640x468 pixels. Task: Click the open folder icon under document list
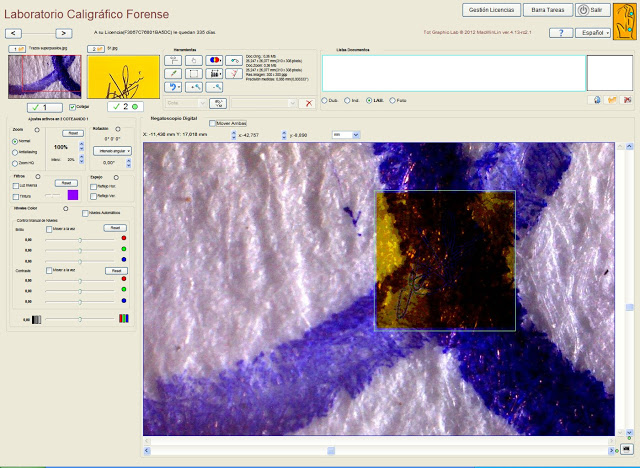611,100
